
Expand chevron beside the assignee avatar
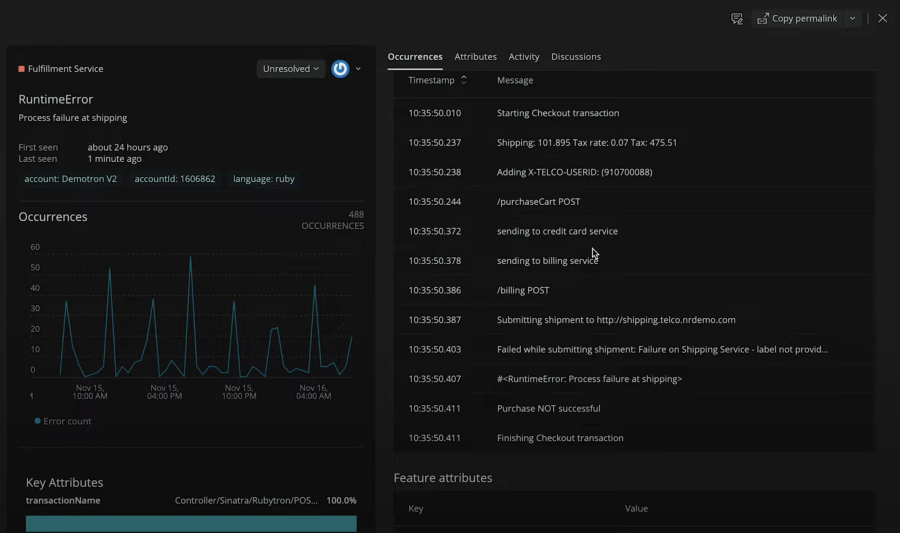point(358,69)
